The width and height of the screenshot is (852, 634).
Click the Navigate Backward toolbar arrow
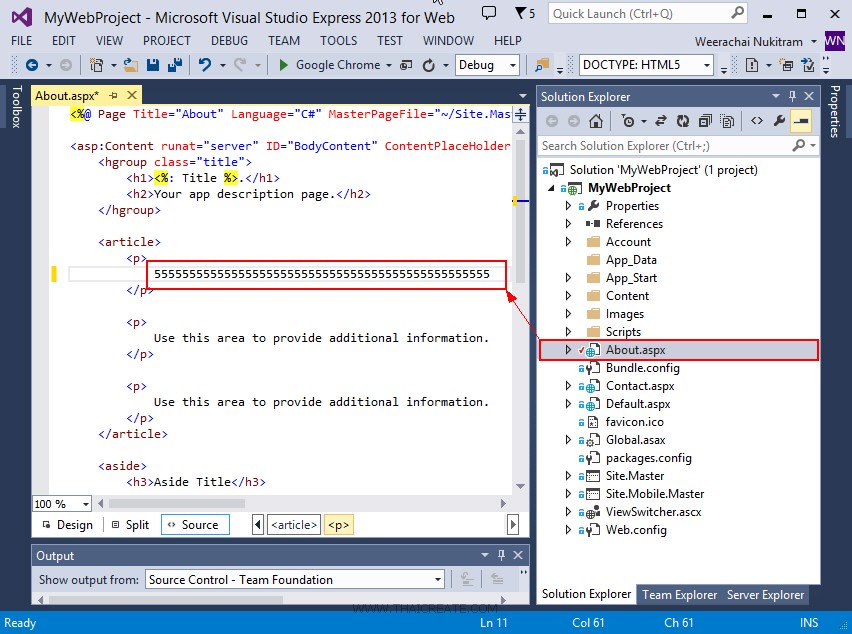[32, 65]
